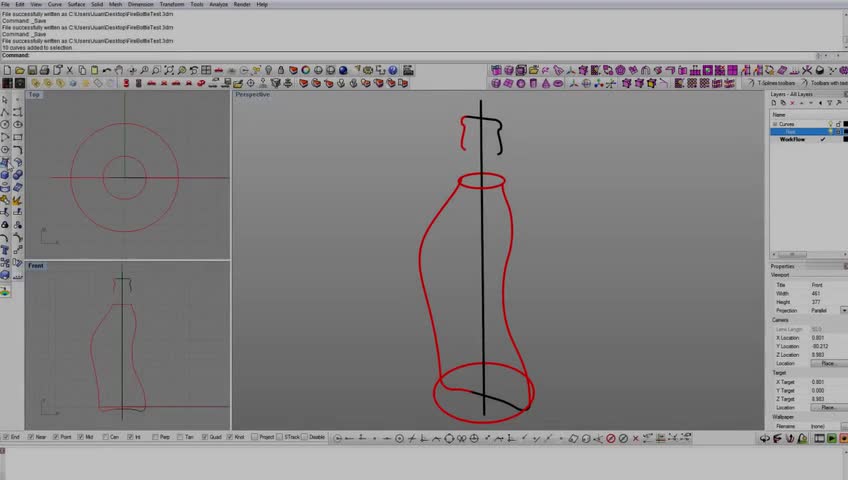The image size is (848, 480).
Task: Click the T-Splines toolbars button
Action: (x=772, y=83)
